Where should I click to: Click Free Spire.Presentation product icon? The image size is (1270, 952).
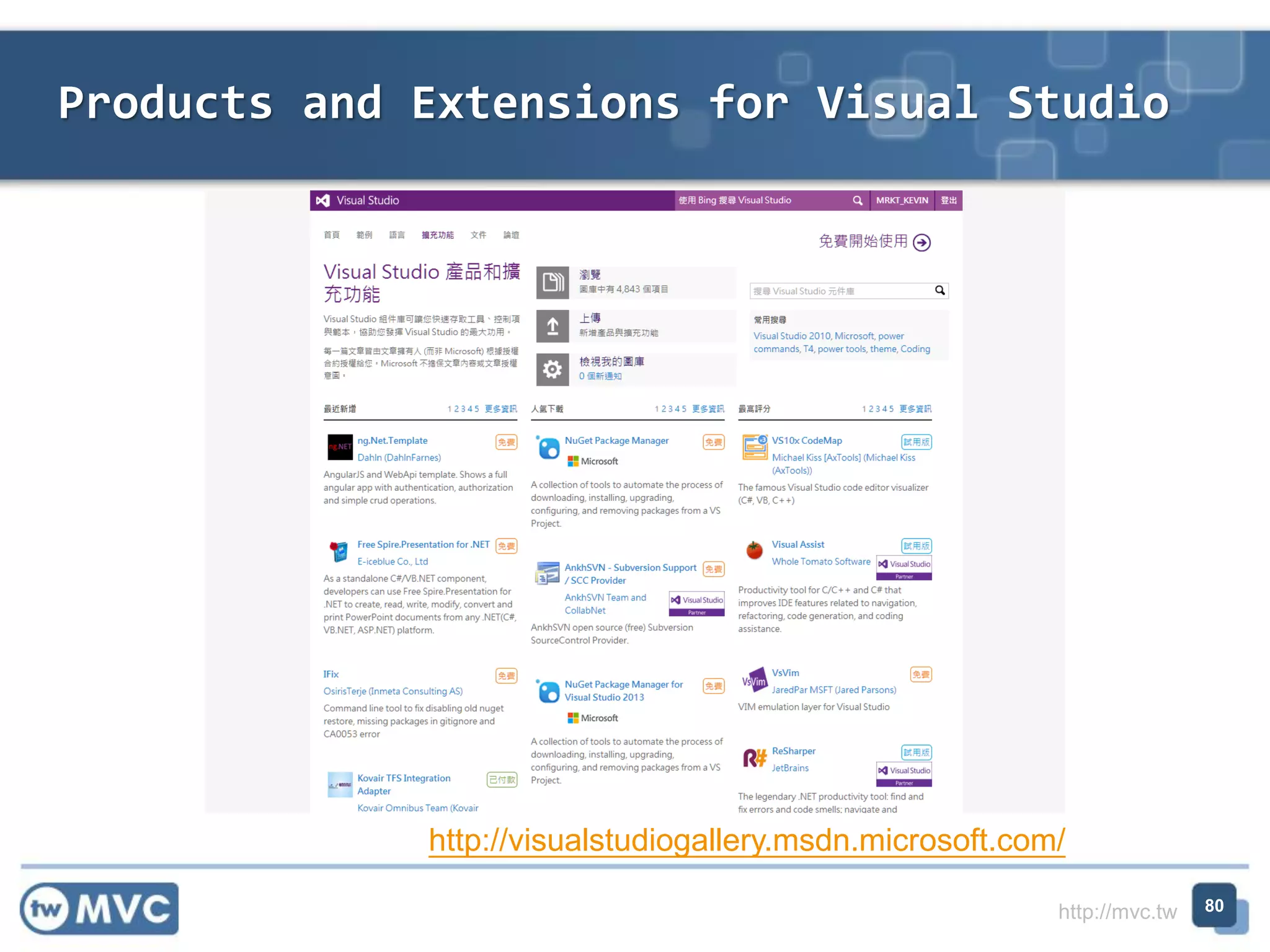[339, 551]
